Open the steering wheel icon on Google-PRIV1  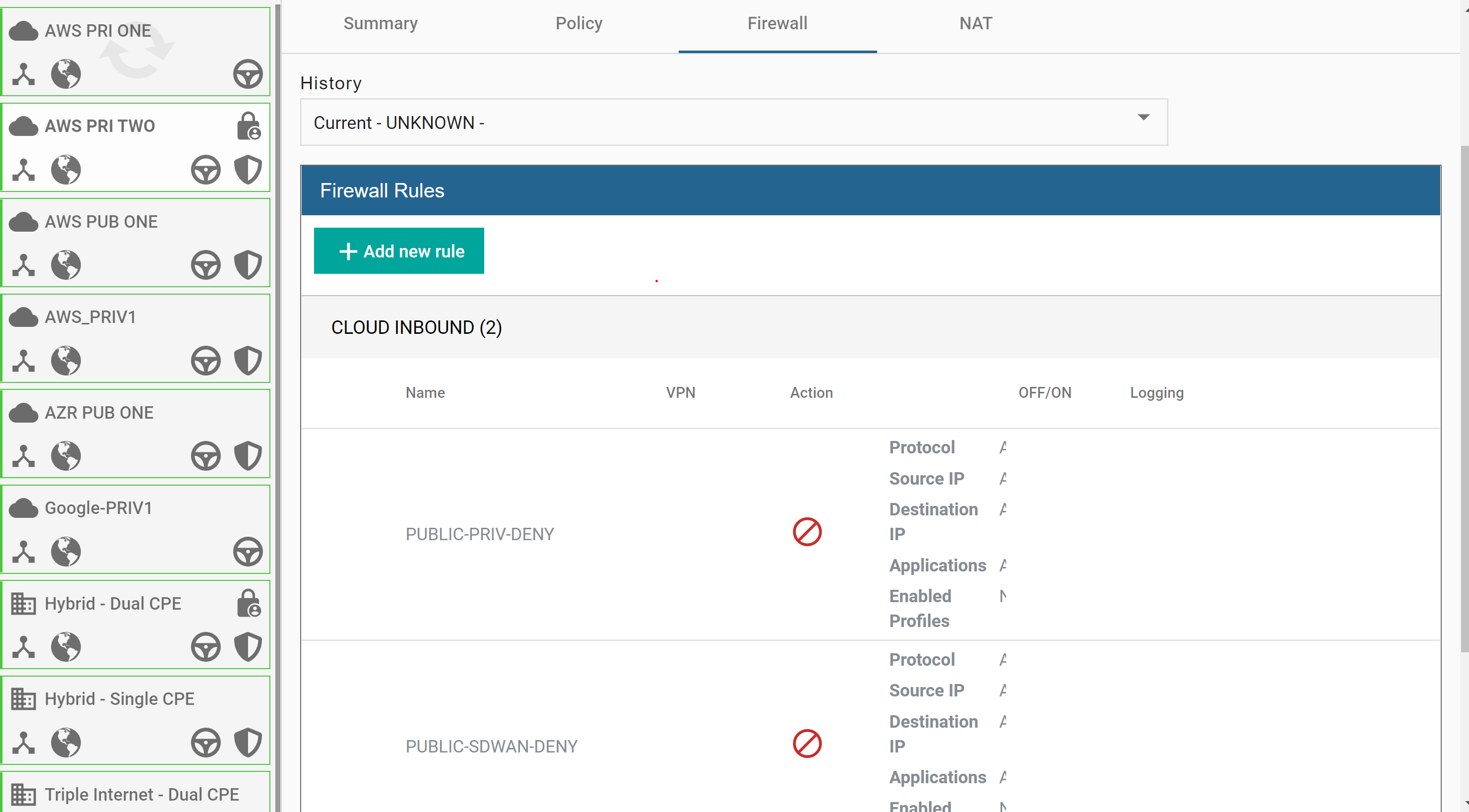[x=248, y=552]
